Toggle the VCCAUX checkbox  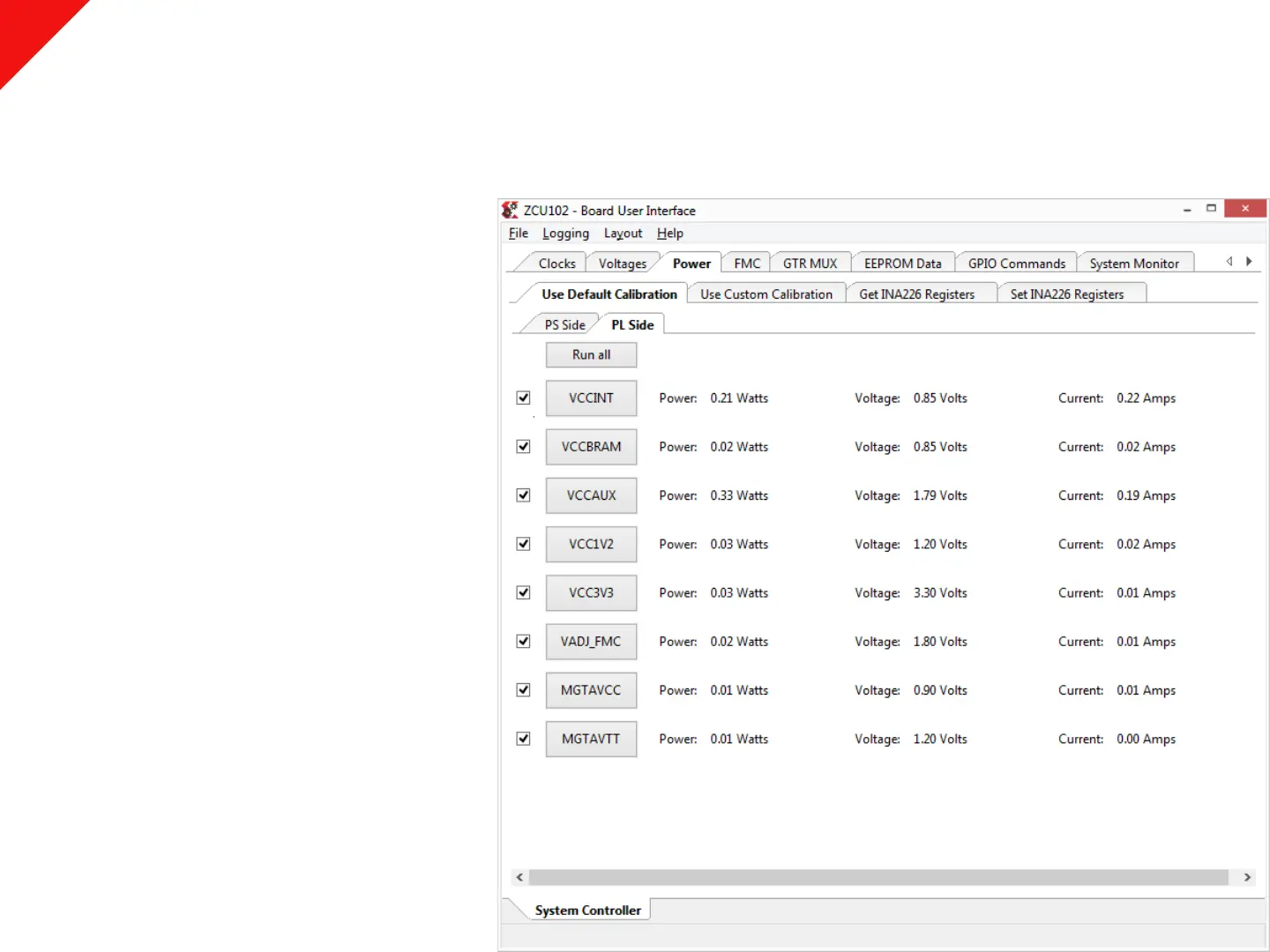[x=523, y=495]
